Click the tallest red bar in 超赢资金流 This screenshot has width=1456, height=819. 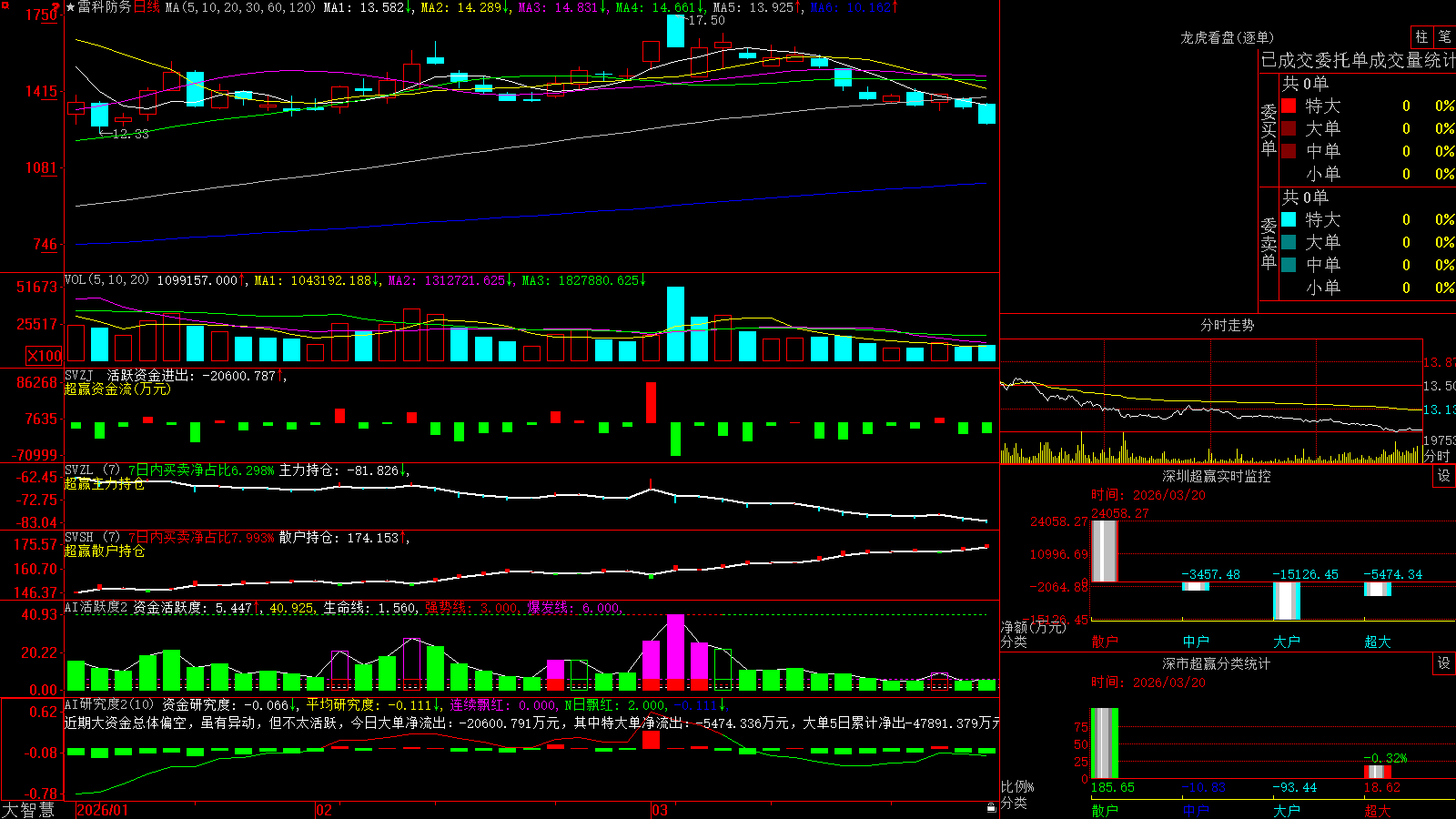coord(652,402)
